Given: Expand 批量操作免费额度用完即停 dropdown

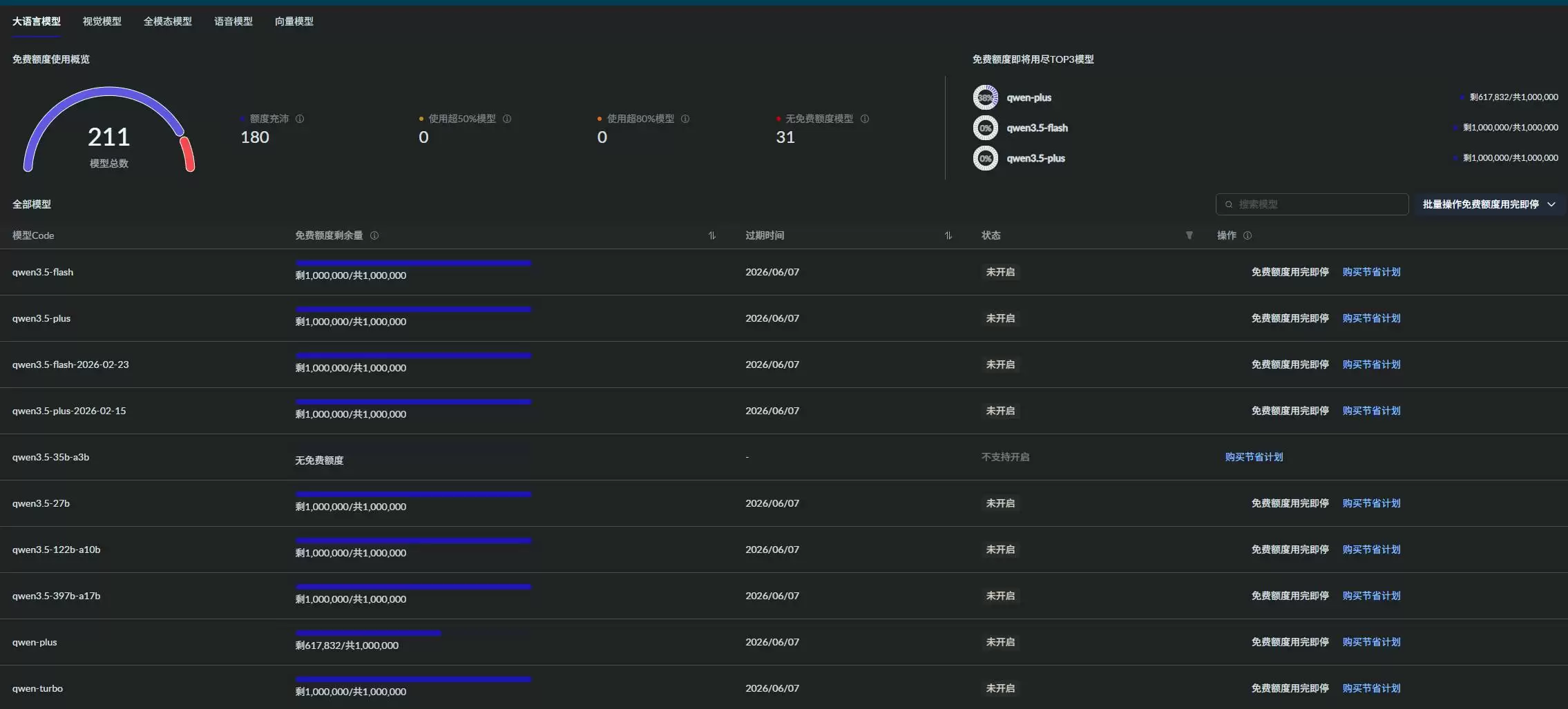Looking at the screenshot, I should tap(1489, 204).
